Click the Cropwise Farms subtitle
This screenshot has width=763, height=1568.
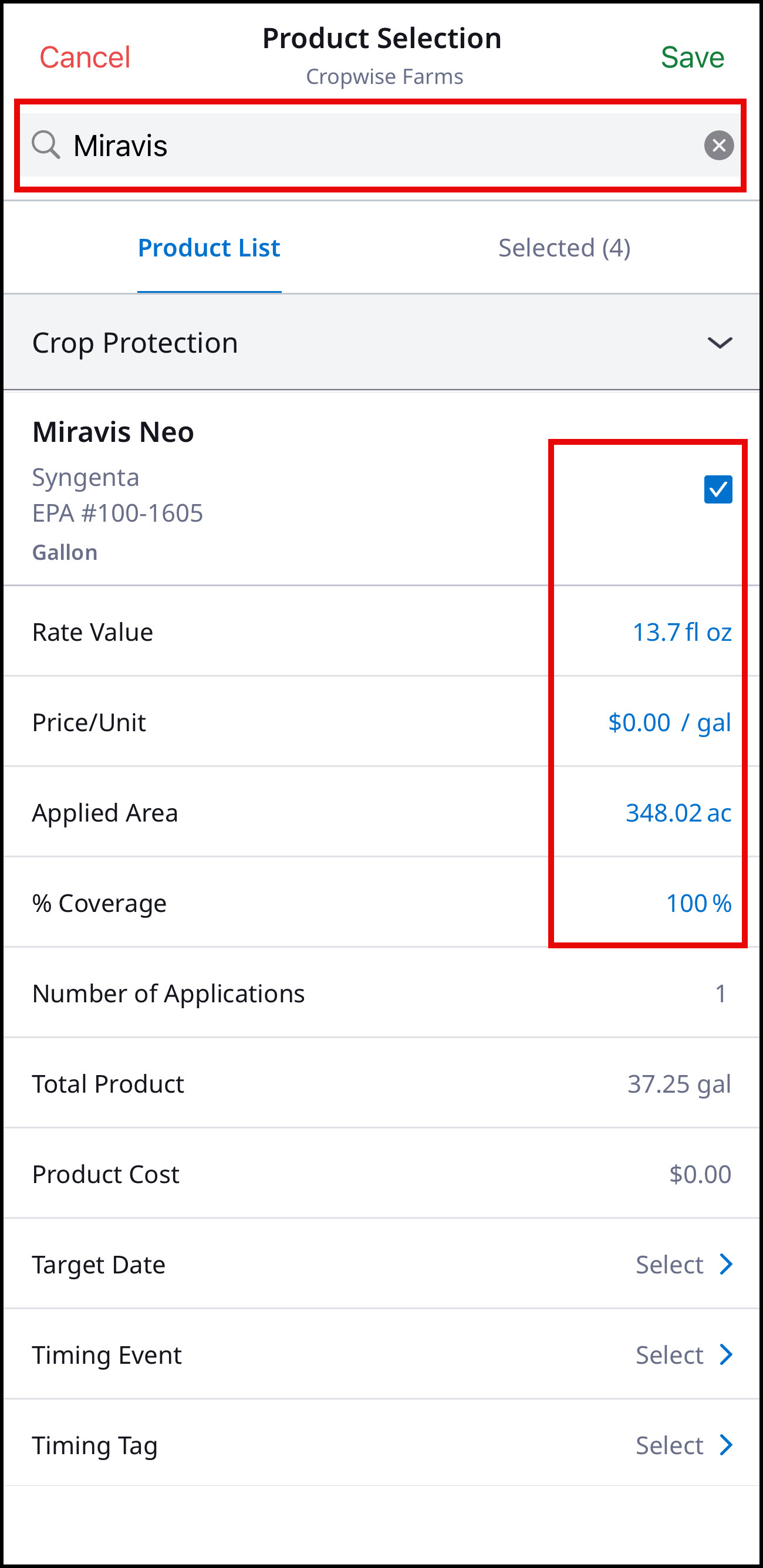tap(384, 77)
